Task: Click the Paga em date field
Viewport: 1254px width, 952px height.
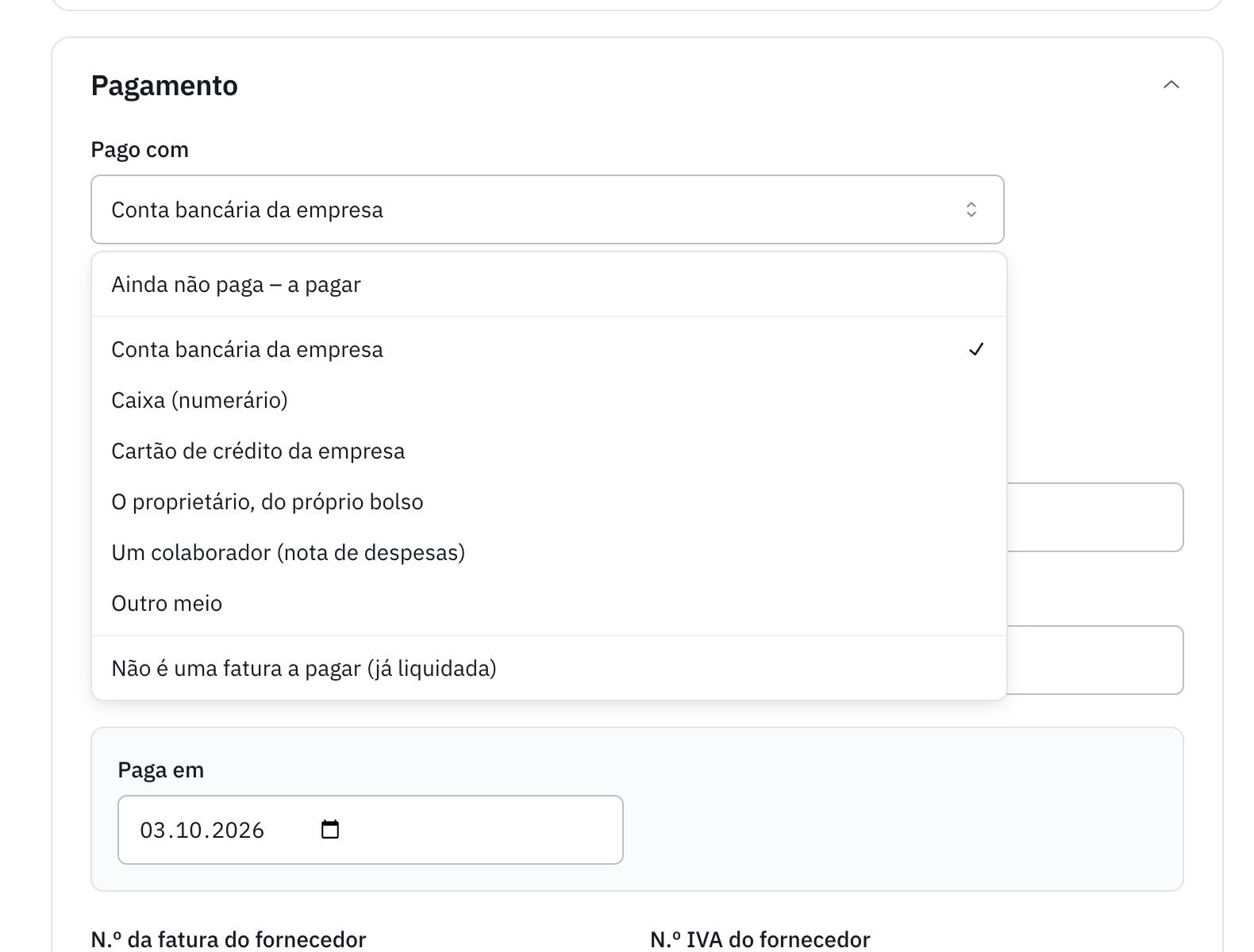Action: point(371,830)
